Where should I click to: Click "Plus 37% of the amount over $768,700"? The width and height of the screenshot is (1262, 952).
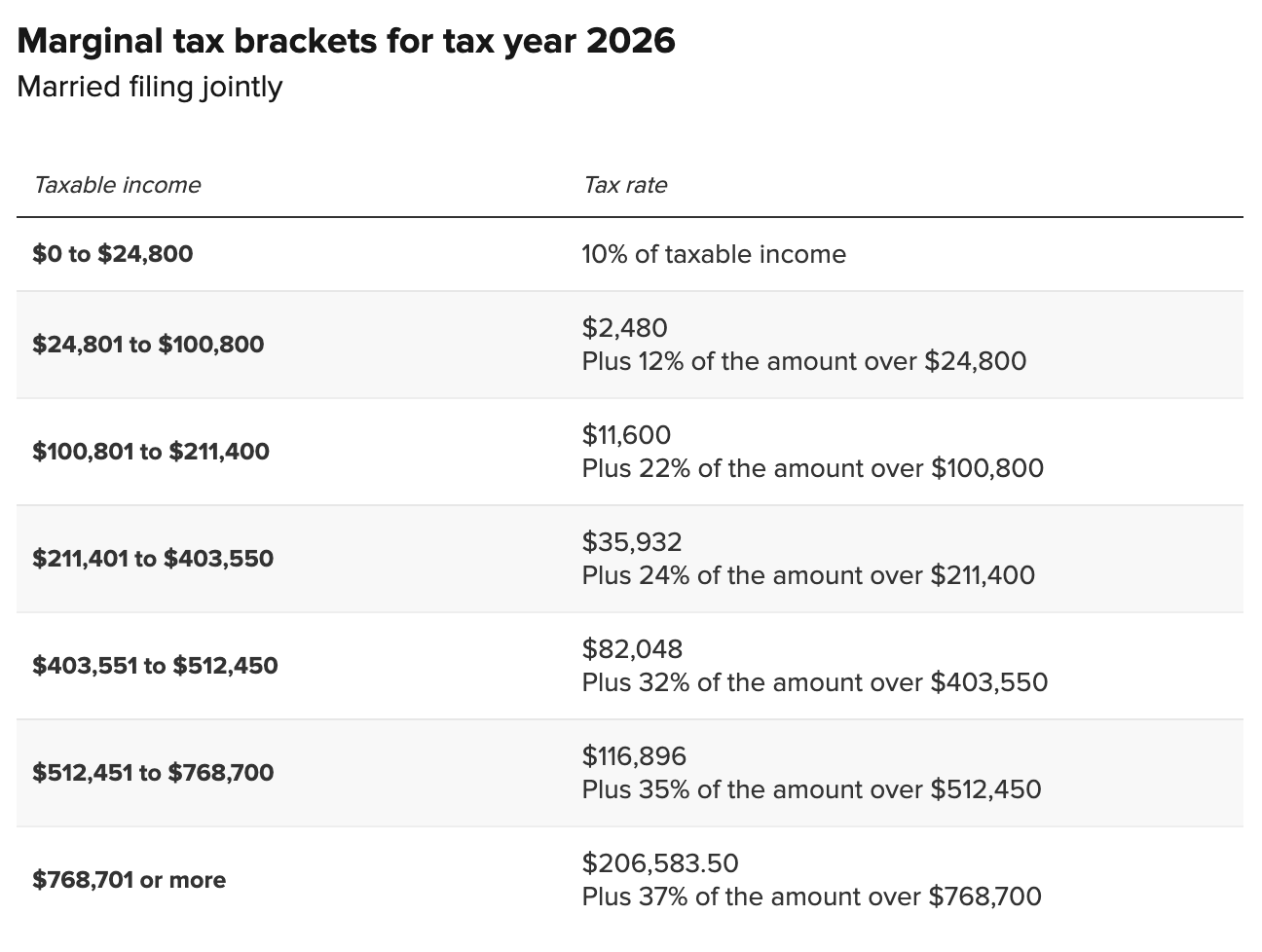click(x=812, y=897)
